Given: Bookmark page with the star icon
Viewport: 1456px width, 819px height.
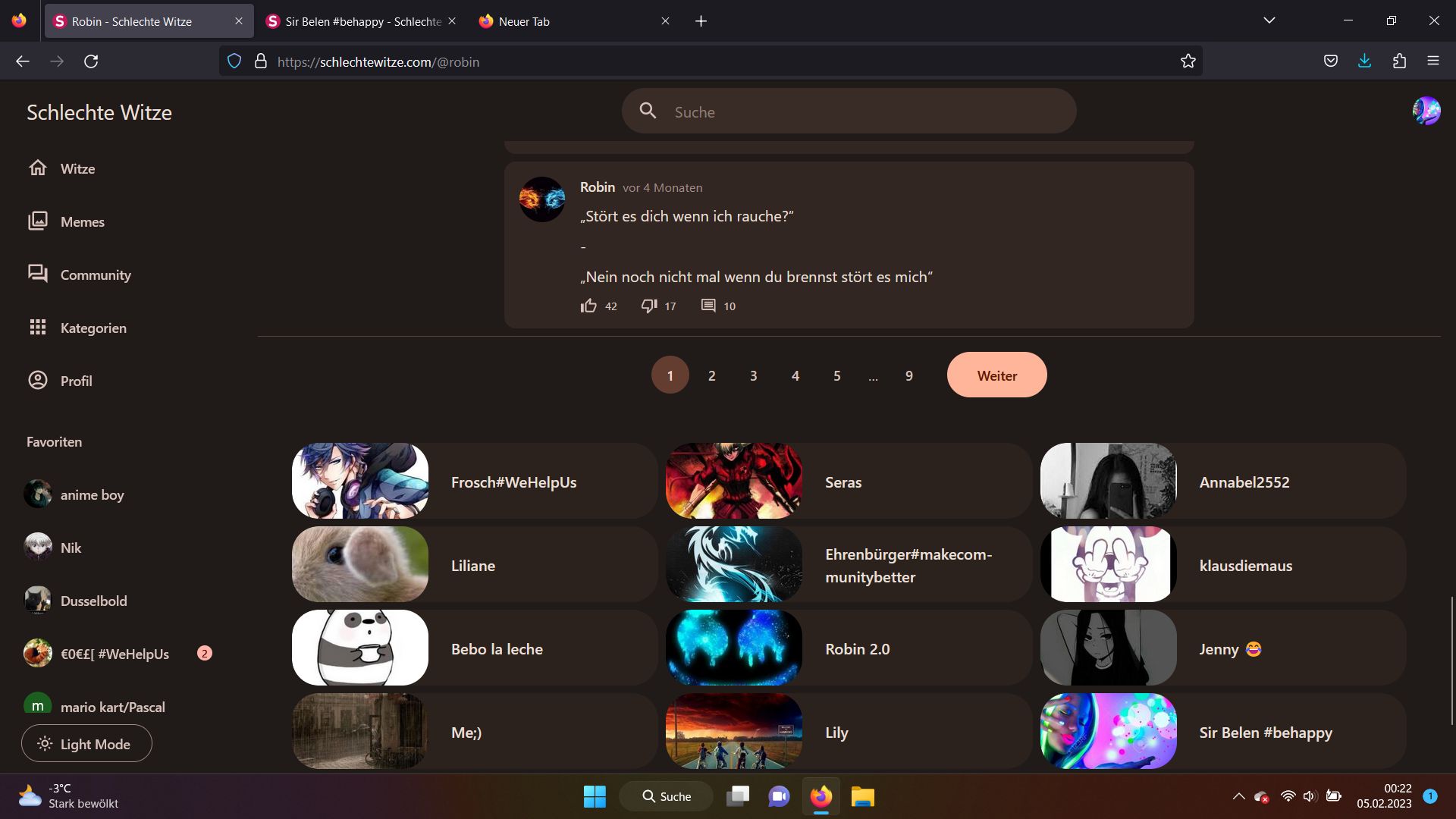Looking at the screenshot, I should pyautogui.click(x=1188, y=61).
